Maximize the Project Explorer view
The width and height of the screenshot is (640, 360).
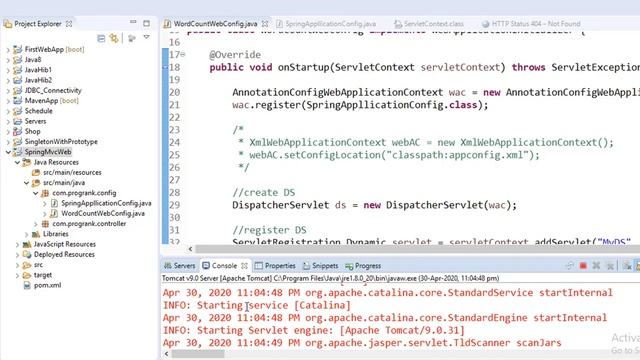[x=147, y=23]
